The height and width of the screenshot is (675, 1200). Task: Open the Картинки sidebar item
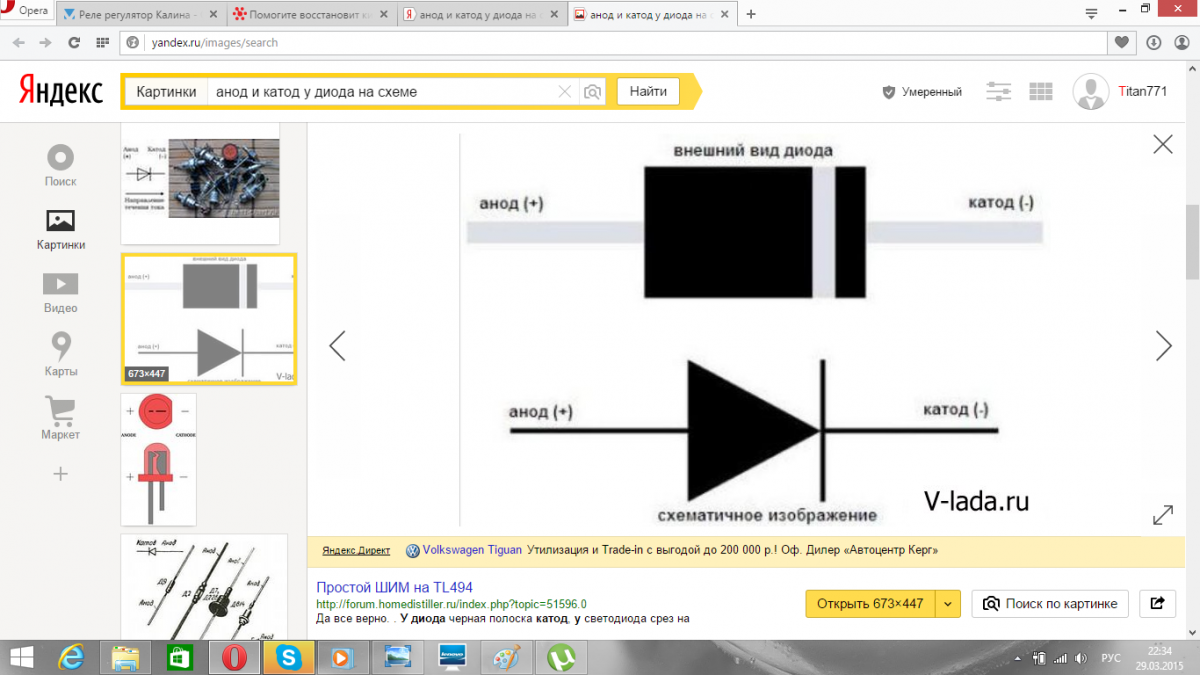point(61,229)
